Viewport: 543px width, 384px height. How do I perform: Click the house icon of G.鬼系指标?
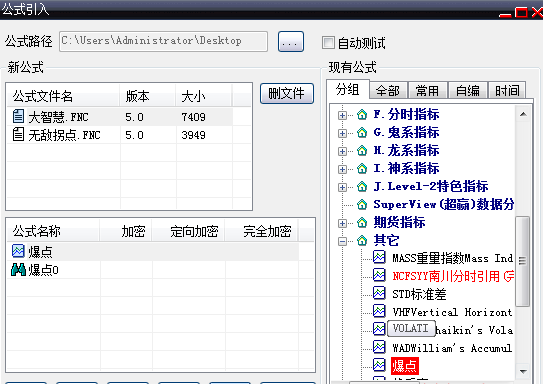[x=362, y=132]
